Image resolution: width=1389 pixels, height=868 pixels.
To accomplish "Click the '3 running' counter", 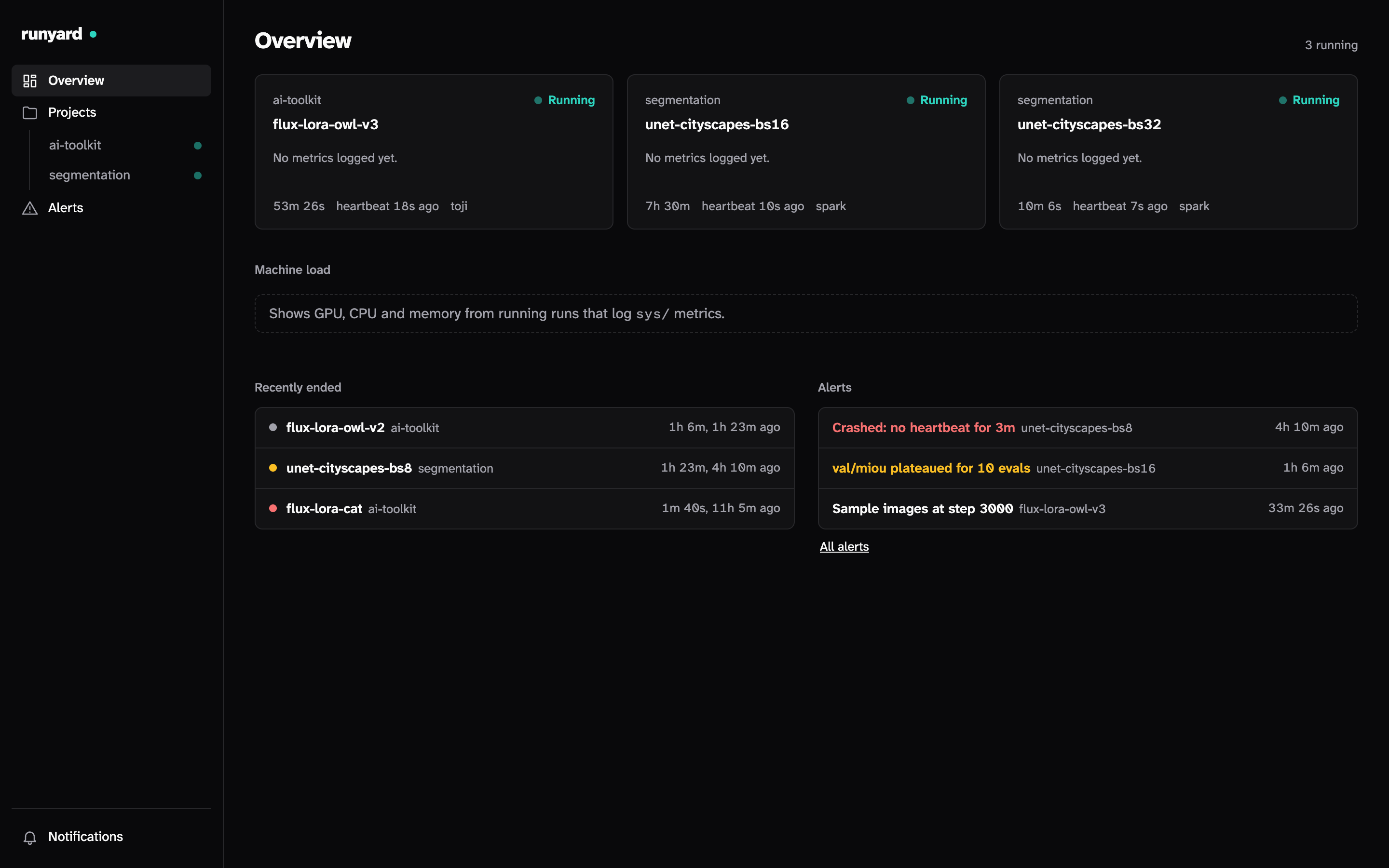I will (x=1331, y=45).
